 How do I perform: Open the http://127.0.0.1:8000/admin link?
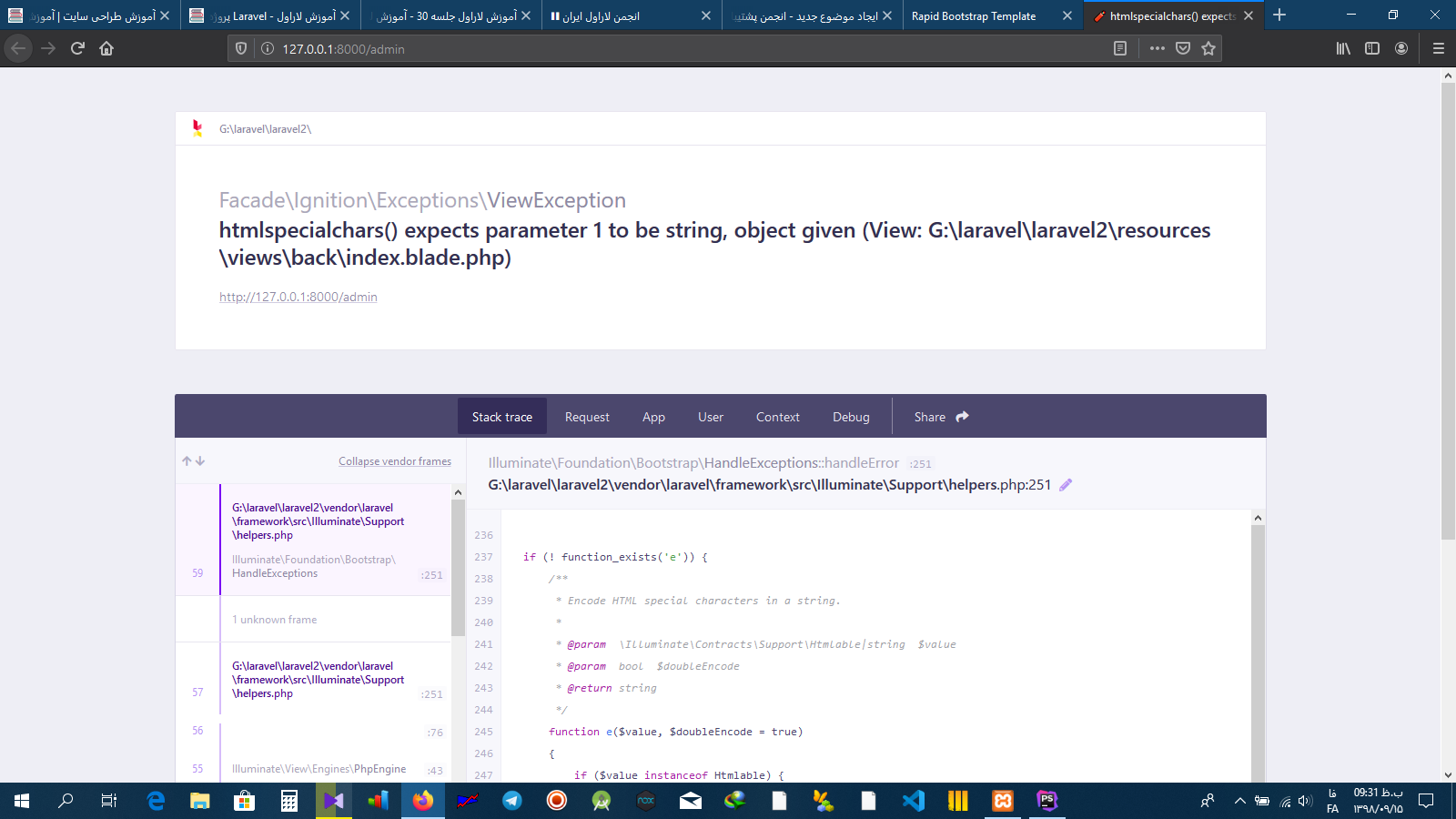pyautogui.click(x=298, y=297)
